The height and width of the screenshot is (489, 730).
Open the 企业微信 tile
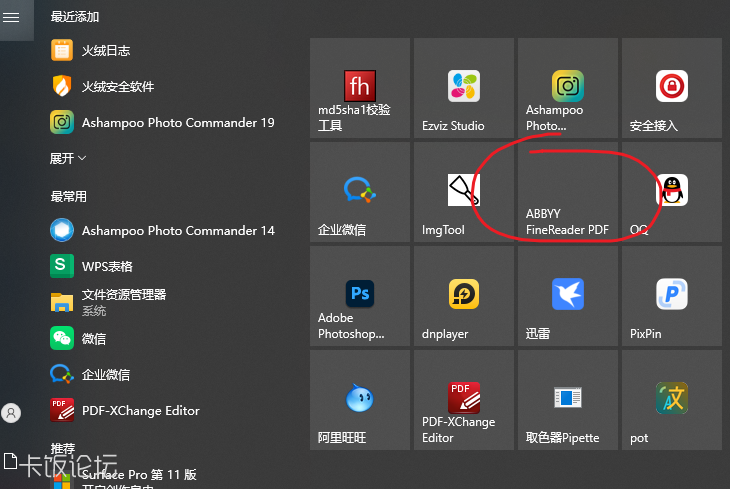(360, 192)
